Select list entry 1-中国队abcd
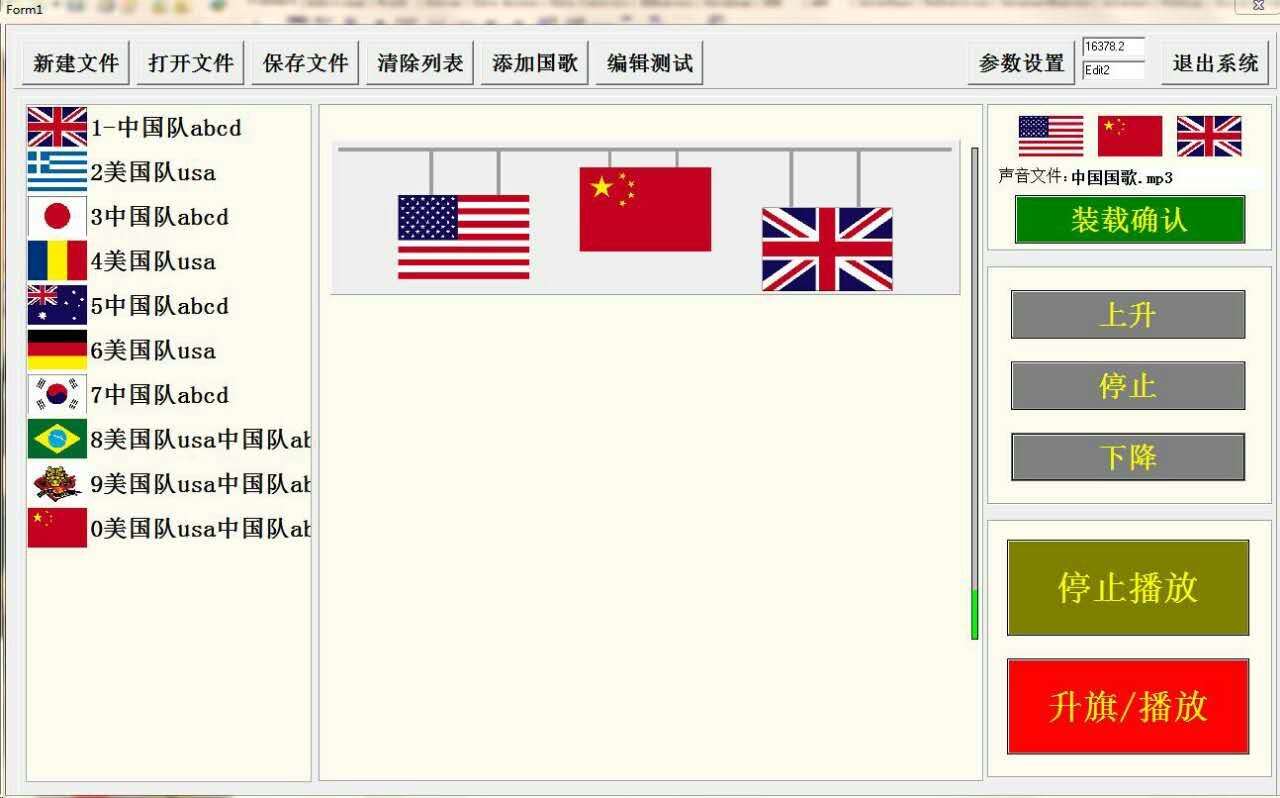The height and width of the screenshot is (798, 1280). pos(168,127)
